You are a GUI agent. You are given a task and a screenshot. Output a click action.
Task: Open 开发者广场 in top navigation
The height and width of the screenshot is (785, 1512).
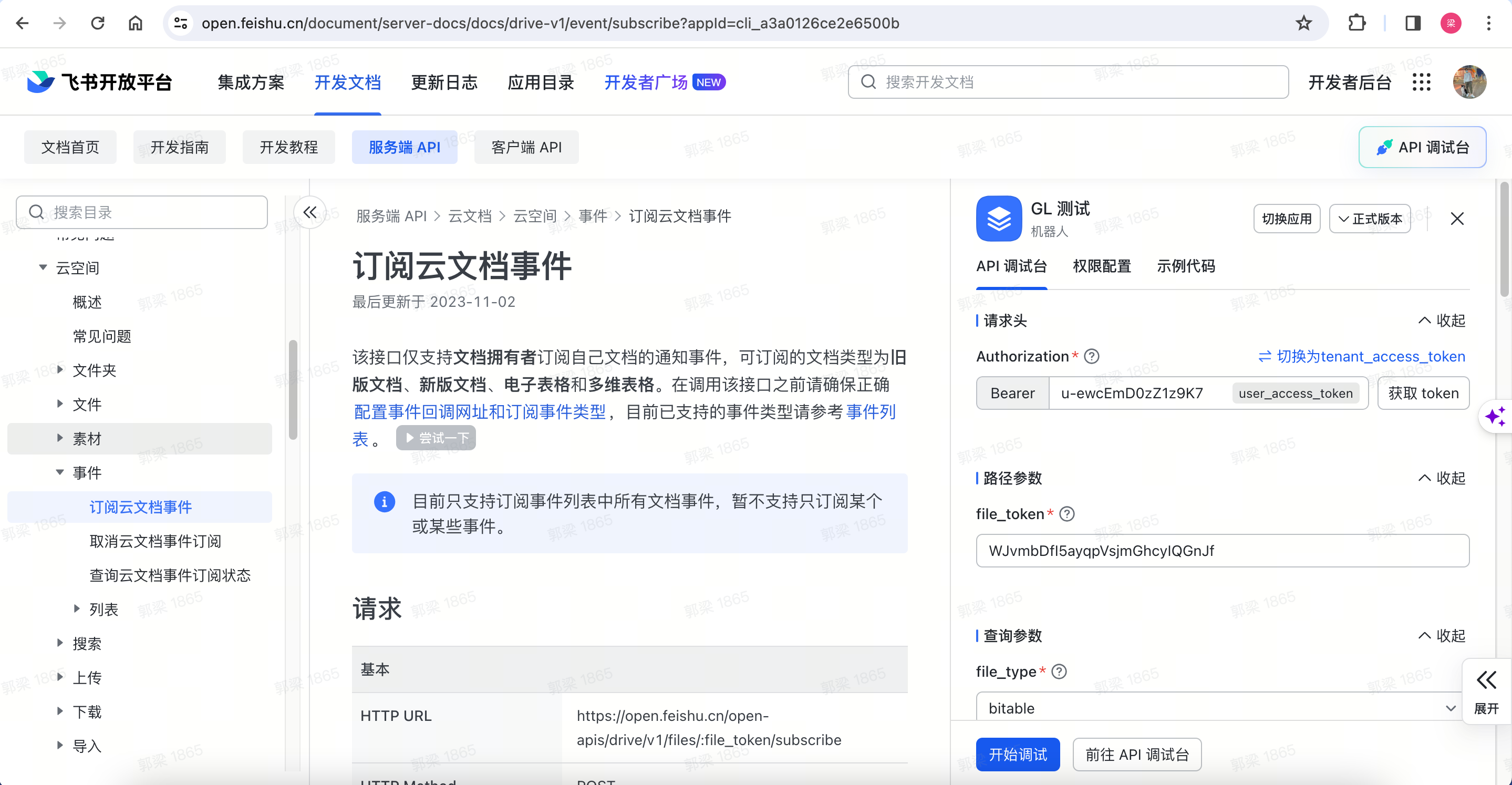tap(665, 82)
